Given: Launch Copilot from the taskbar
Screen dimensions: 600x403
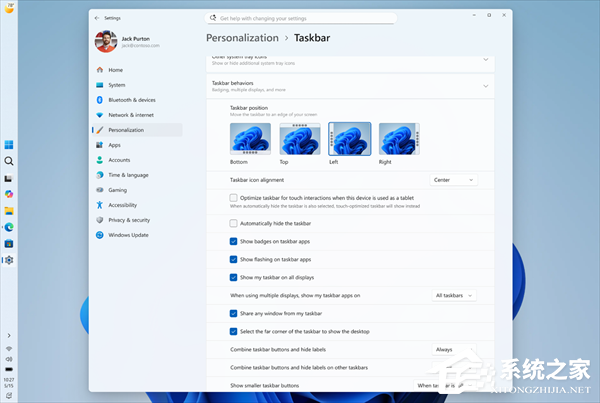Looking at the screenshot, I should (9, 194).
